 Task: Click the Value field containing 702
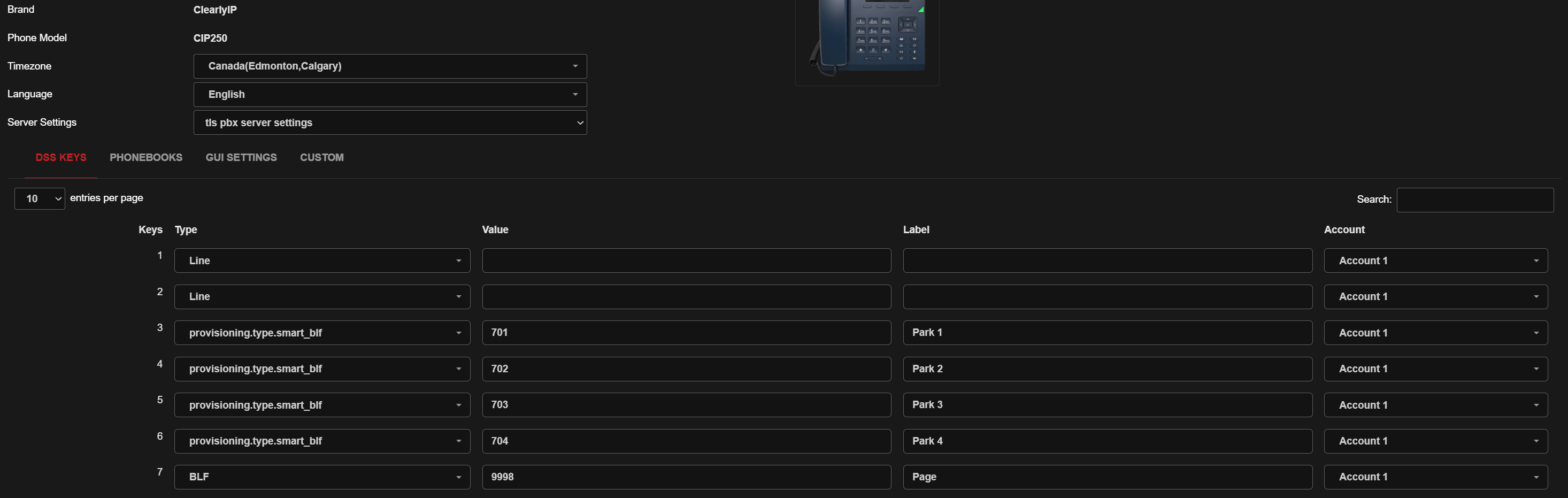686,369
